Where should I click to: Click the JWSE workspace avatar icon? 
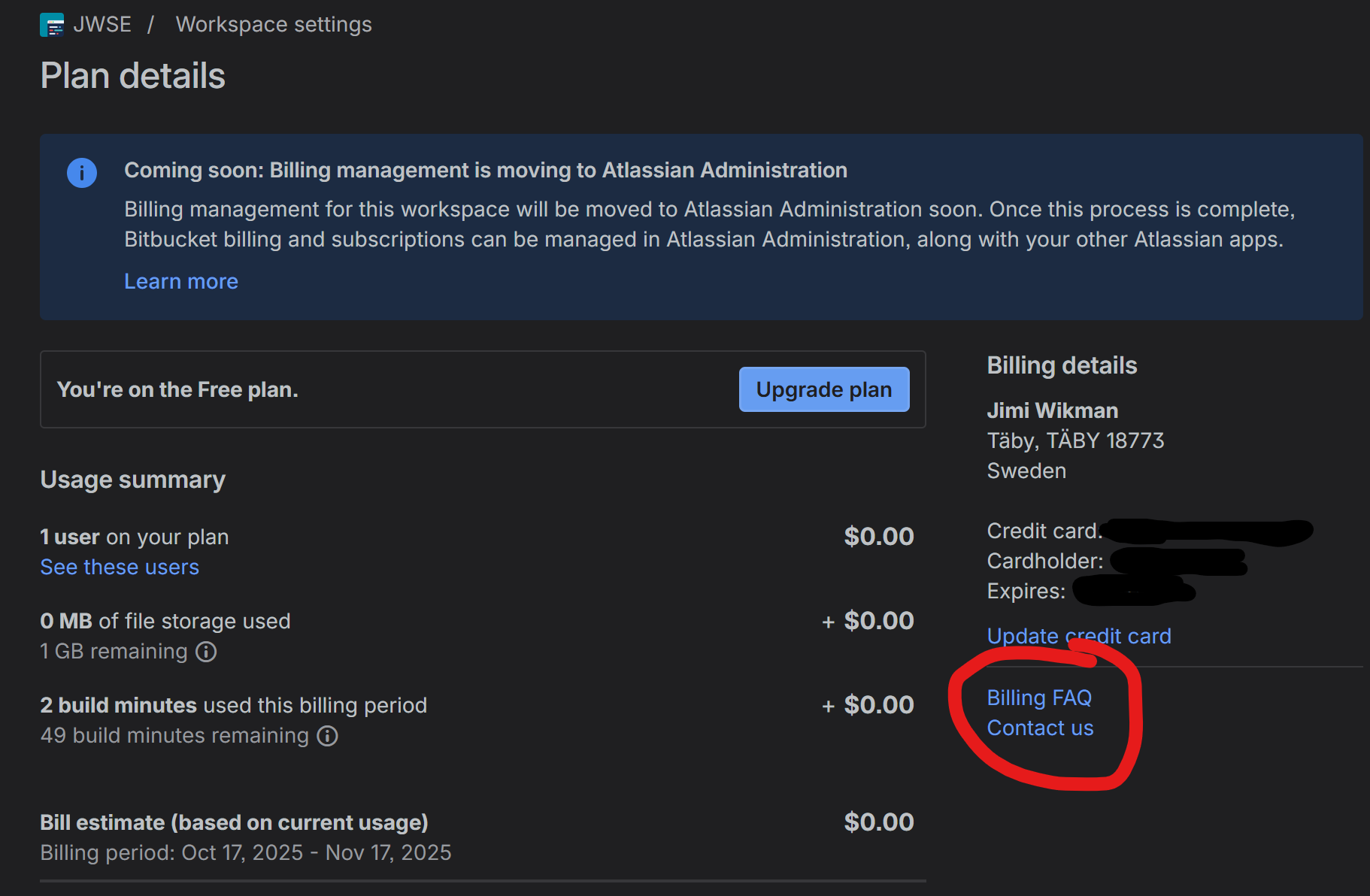tap(52, 25)
